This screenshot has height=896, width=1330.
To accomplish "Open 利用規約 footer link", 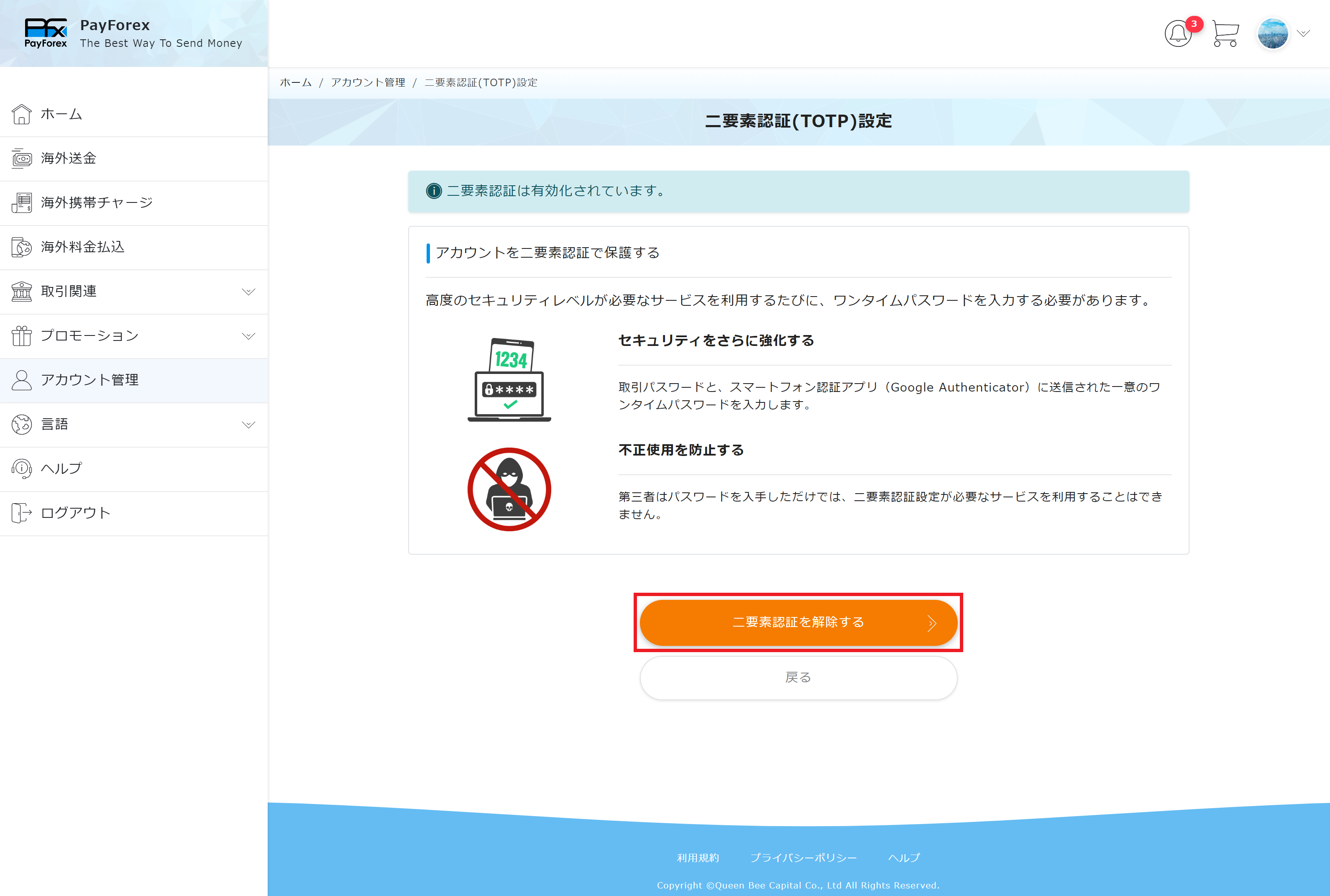I will pyautogui.click(x=698, y=858).
